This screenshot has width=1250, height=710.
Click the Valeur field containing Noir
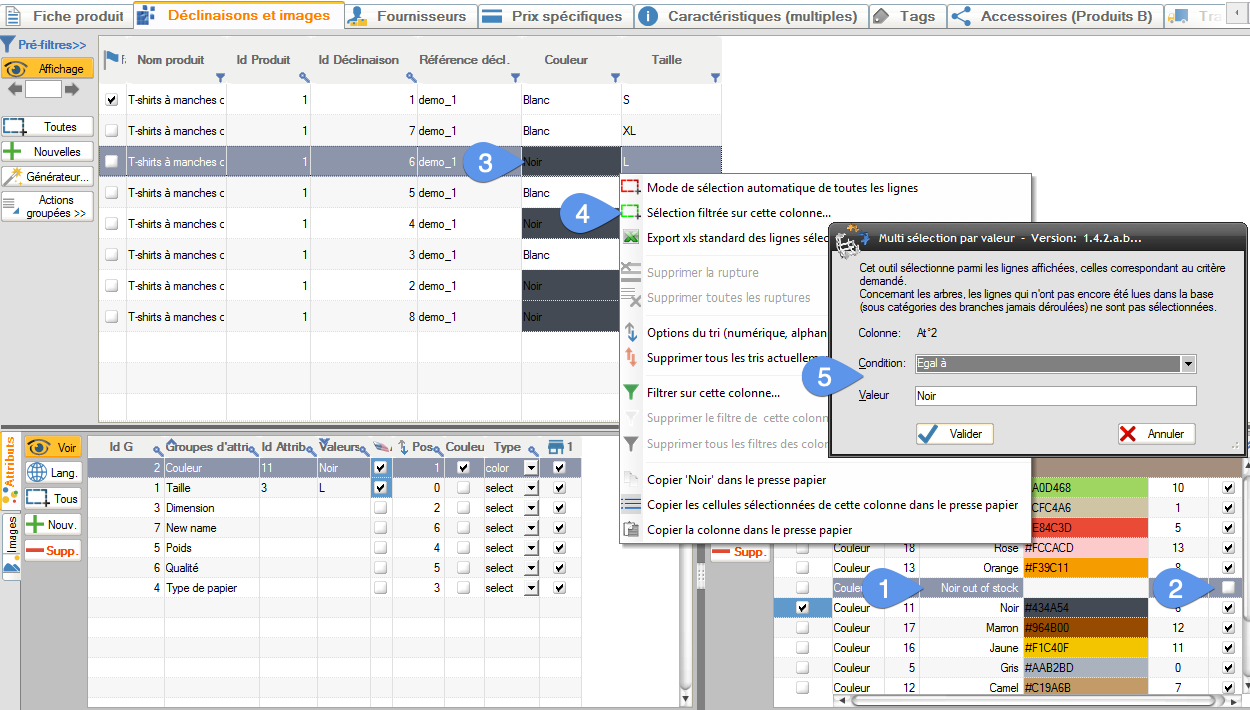(x=1055, y=395)
